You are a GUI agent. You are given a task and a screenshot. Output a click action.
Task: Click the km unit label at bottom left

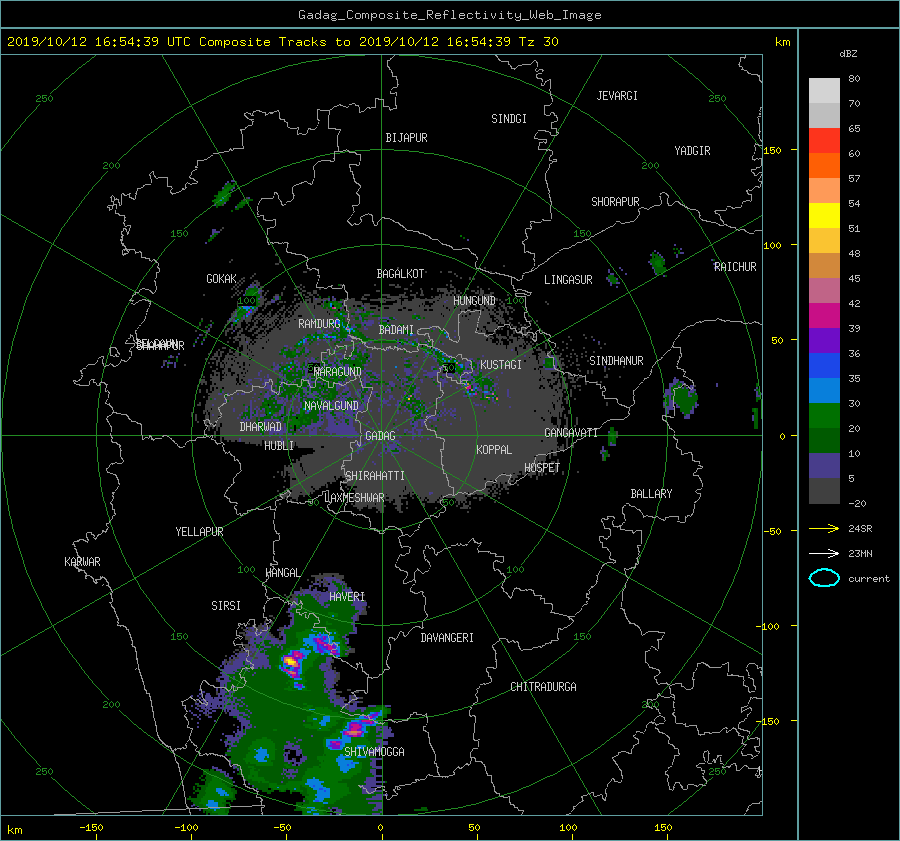pyautogui.click(x=15, y=830)
